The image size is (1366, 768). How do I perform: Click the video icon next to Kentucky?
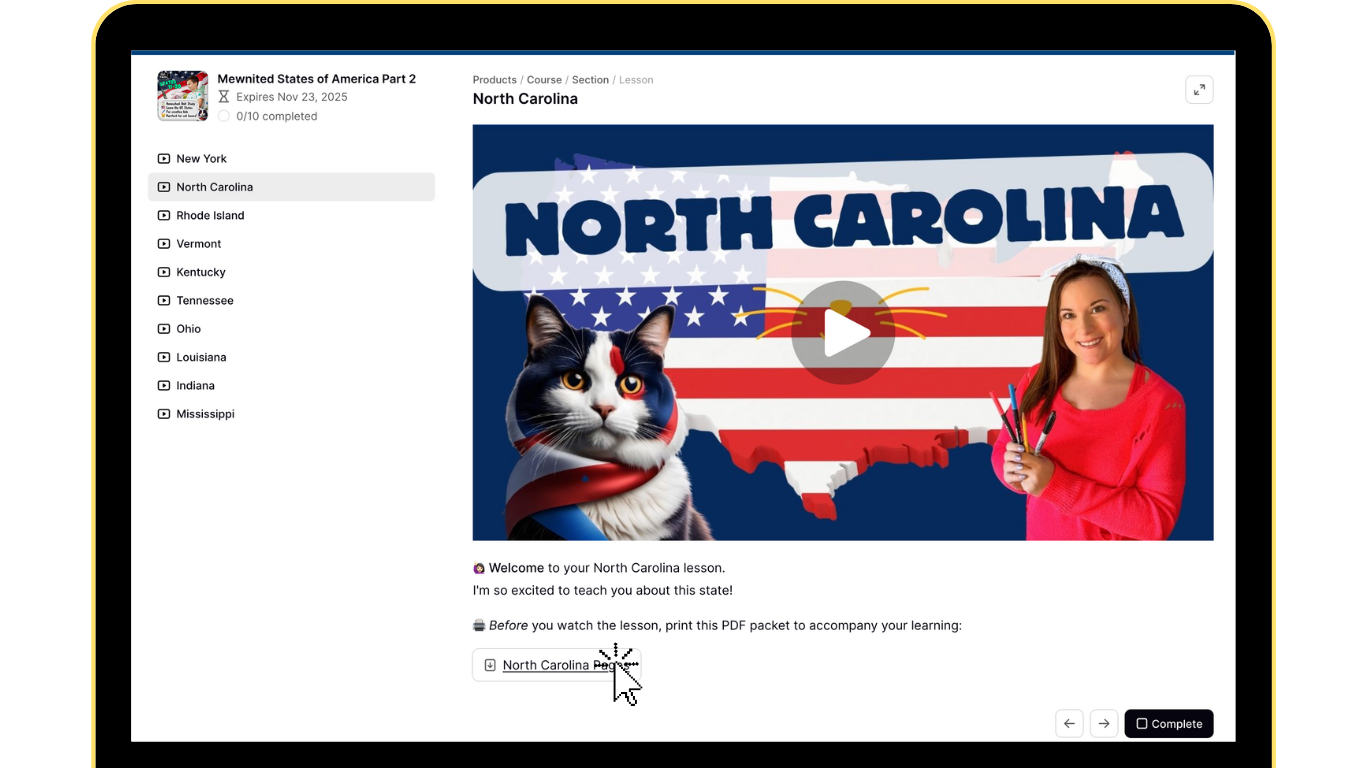164,272
